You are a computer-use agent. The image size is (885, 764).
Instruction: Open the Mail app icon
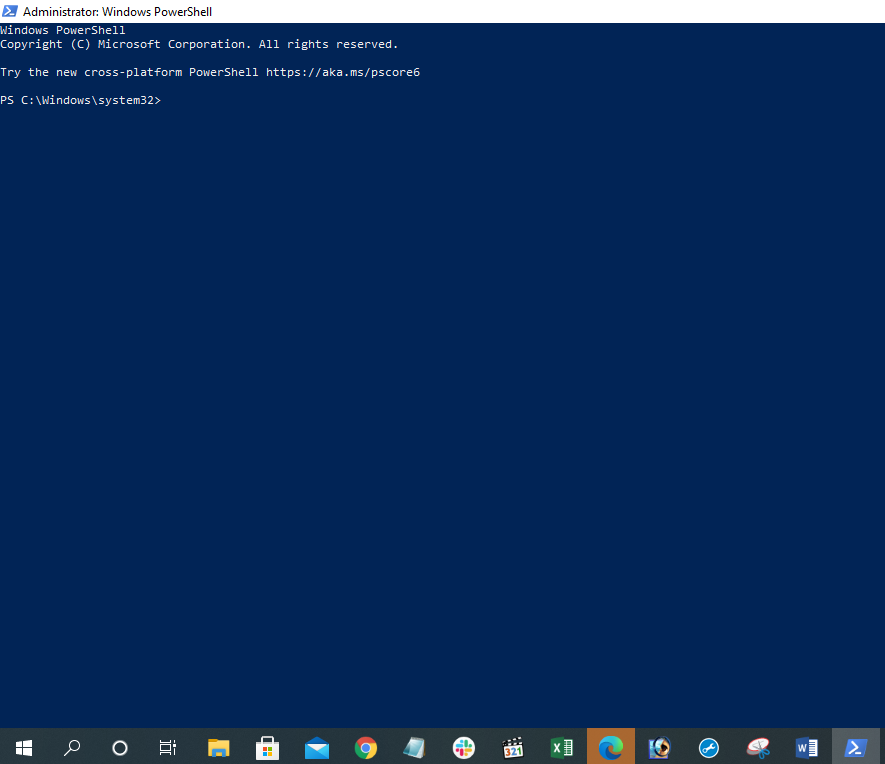pos(317,747)
